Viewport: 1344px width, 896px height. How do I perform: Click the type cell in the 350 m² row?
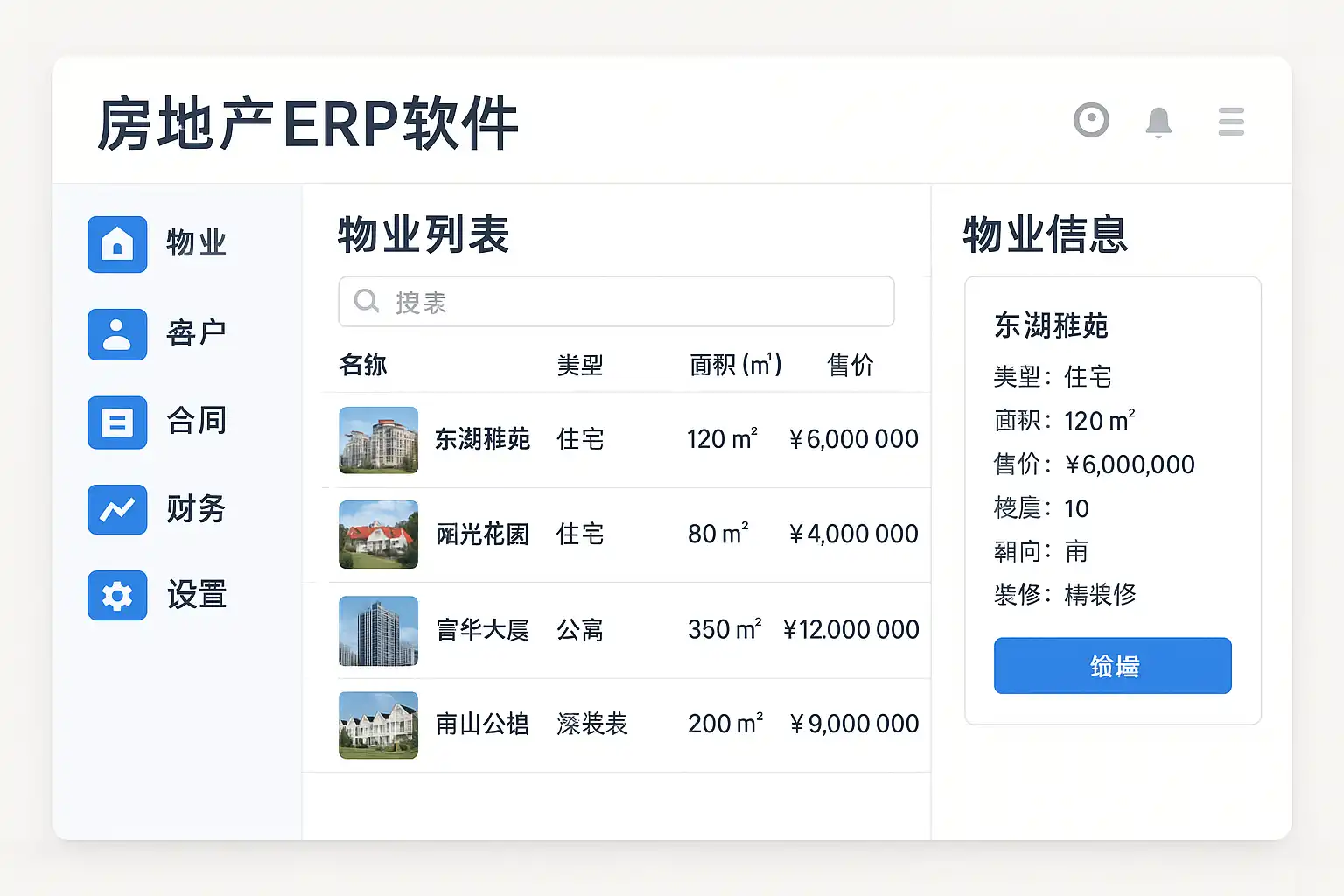tap(580, 630)
